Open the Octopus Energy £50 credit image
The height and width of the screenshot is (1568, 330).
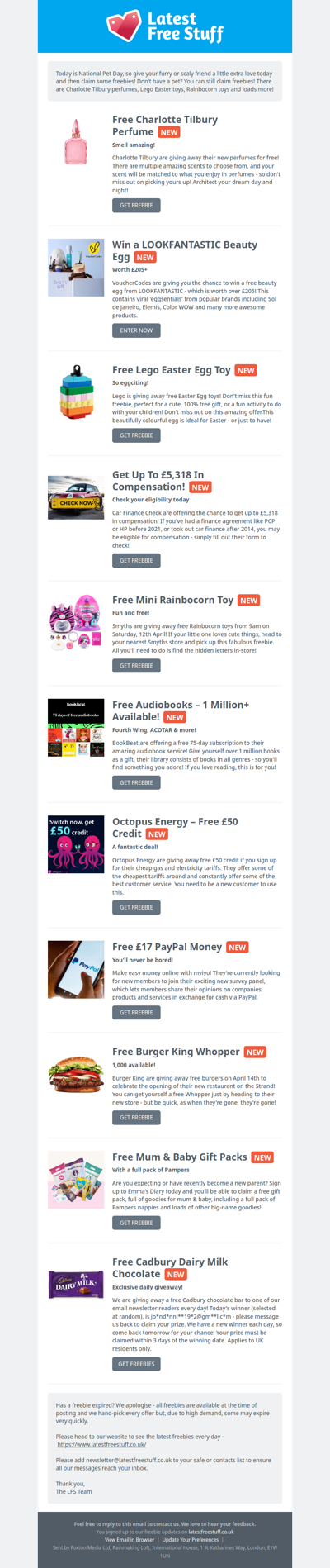tap(76, 843)
